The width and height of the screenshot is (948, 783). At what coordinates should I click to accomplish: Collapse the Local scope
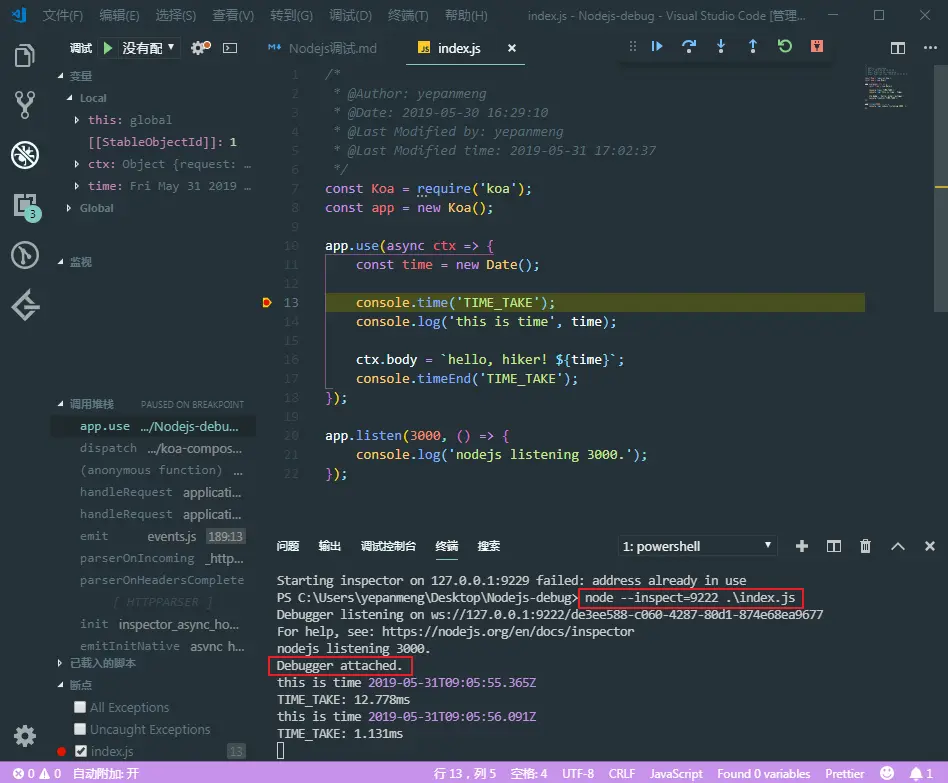(x=70, y=98)
